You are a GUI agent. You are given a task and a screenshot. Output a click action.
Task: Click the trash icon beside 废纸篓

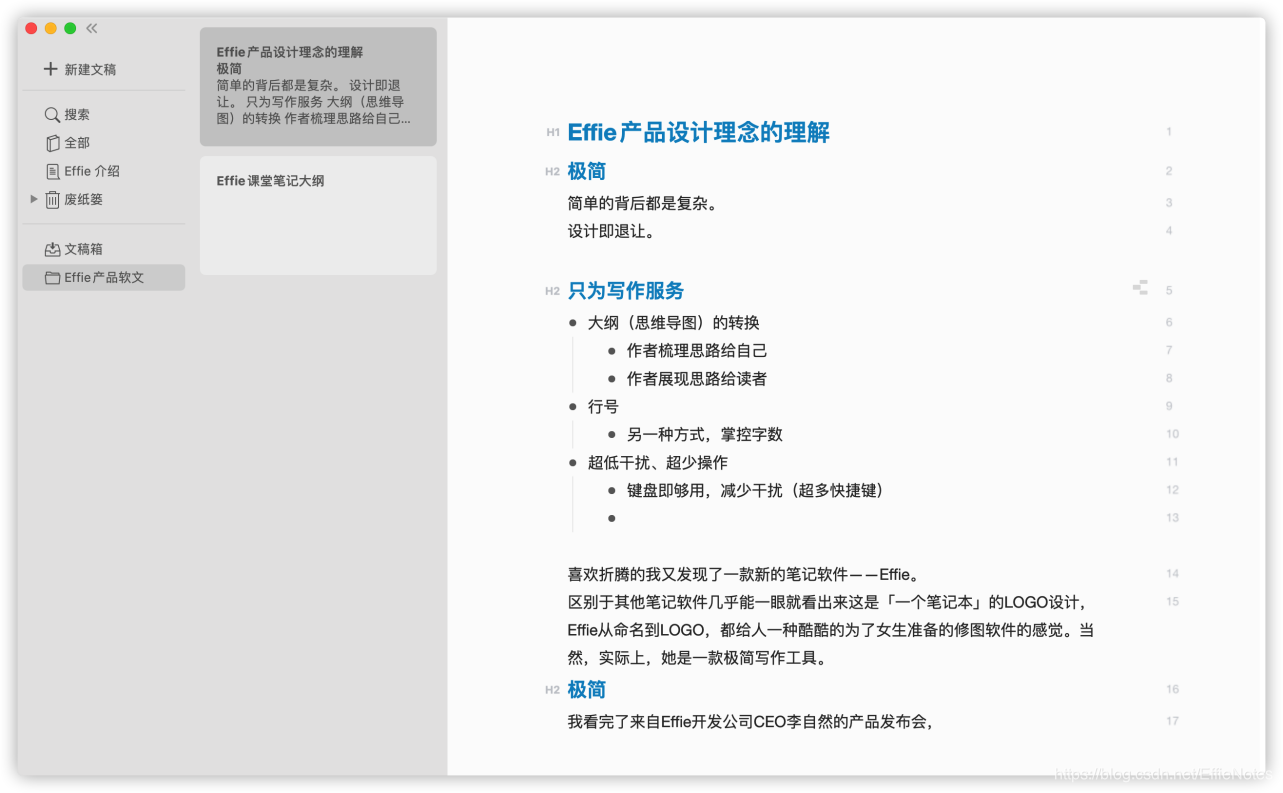(53, 199)
